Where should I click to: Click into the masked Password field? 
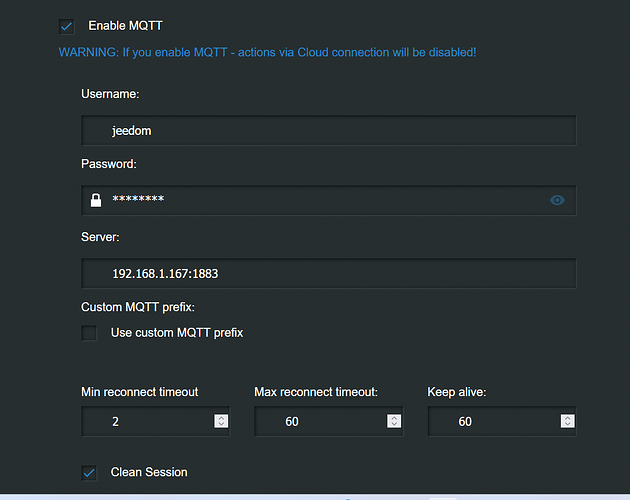(320, 200)
